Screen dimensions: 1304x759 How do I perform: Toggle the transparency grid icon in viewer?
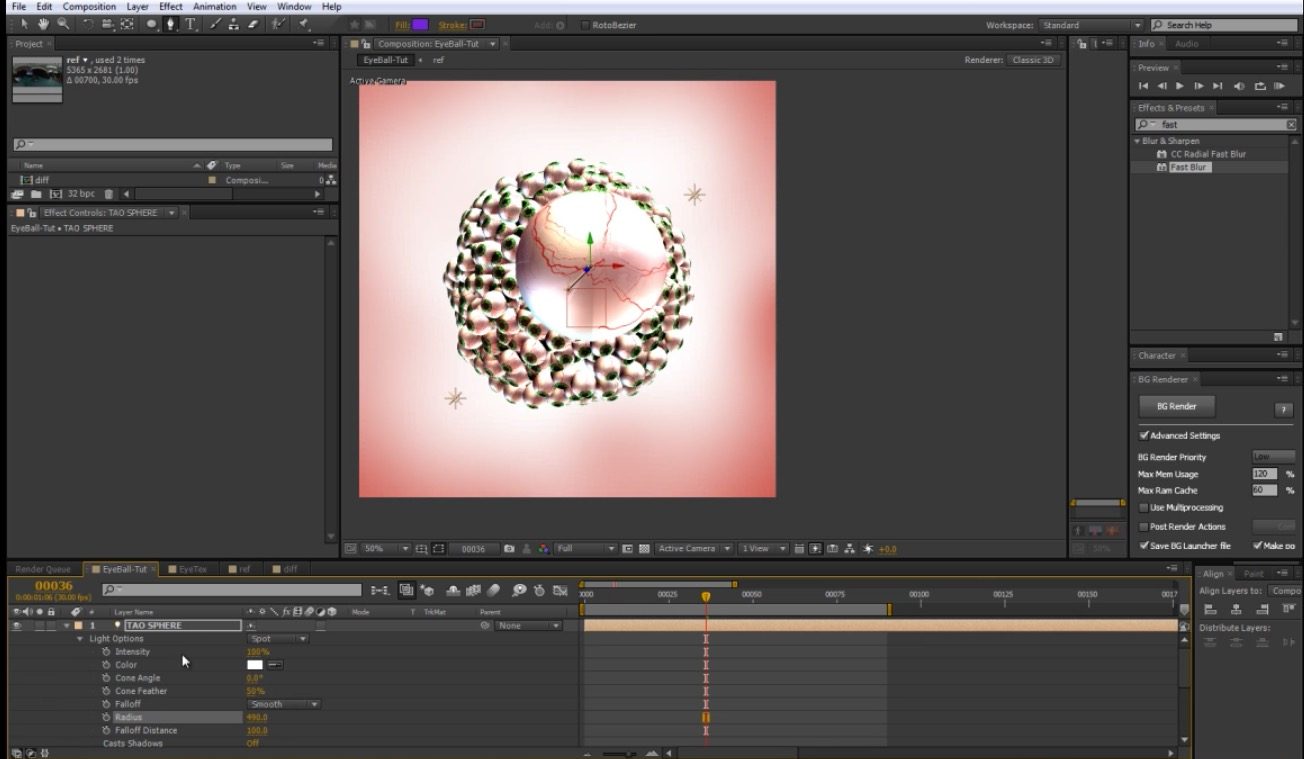point(644,549)
